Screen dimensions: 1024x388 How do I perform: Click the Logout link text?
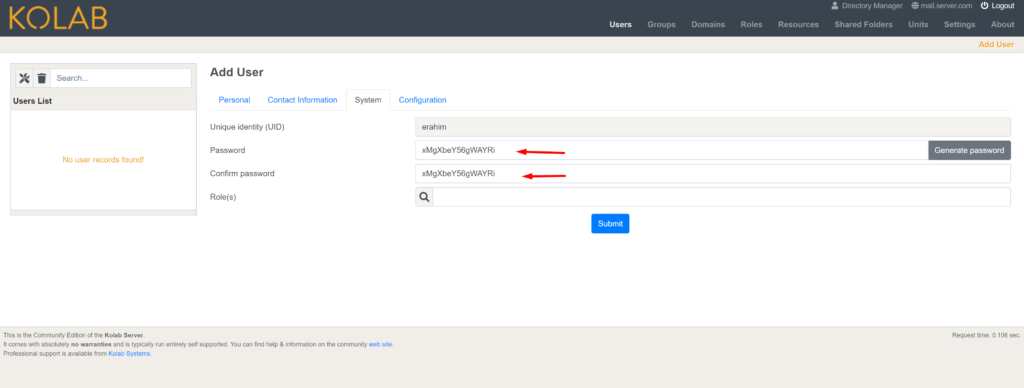tap(1002, 5)
